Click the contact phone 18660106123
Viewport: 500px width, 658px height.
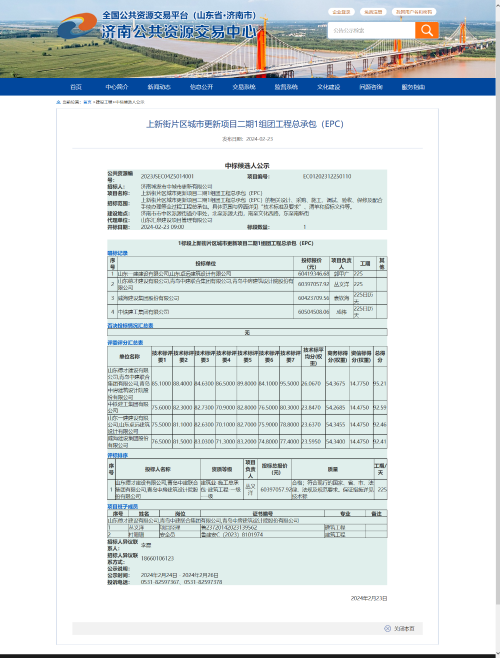pyautogui.click(x=157, y=558)
